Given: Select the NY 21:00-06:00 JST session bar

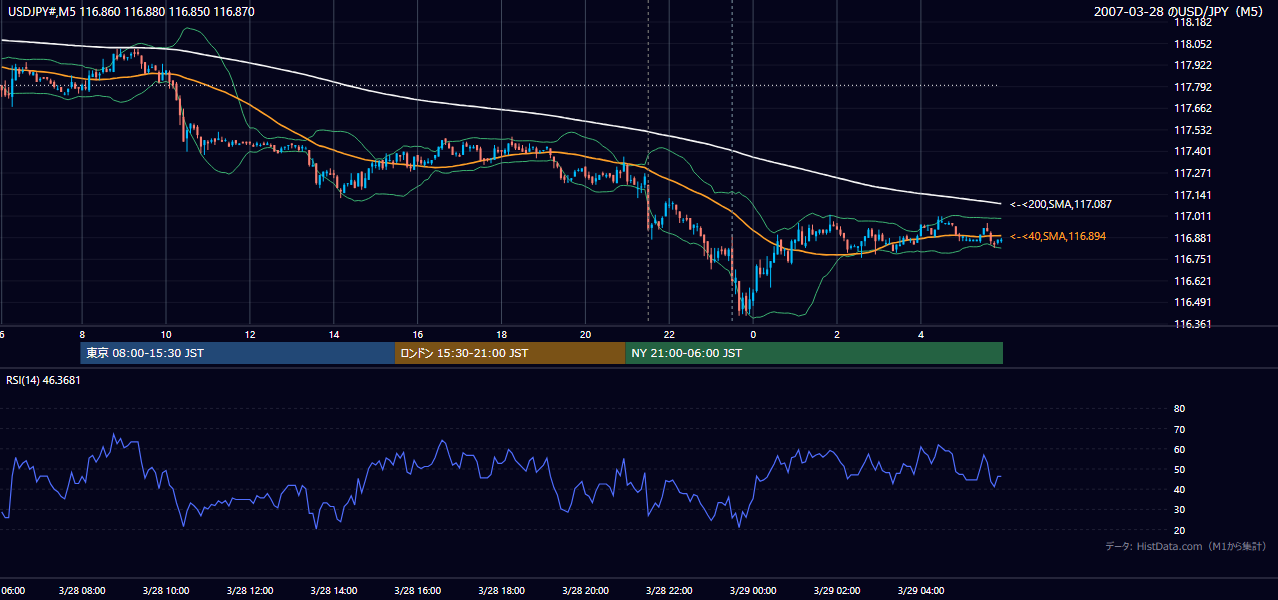Looking at the screenshot, I should [x=814, y=353].
